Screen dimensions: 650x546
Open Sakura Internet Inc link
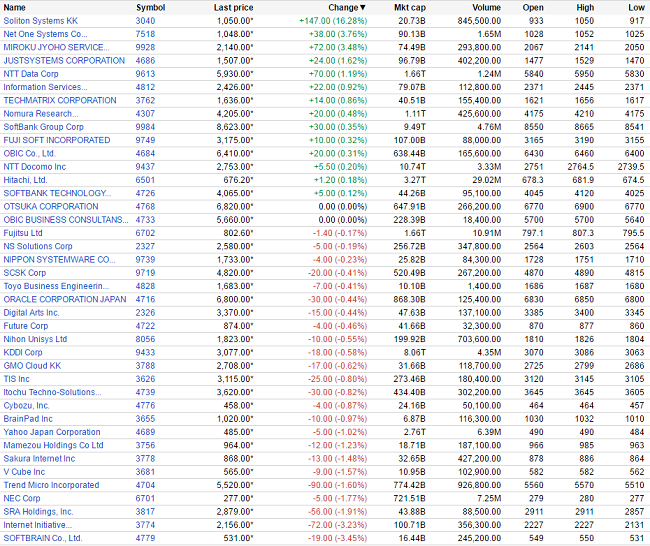point(39,459)
